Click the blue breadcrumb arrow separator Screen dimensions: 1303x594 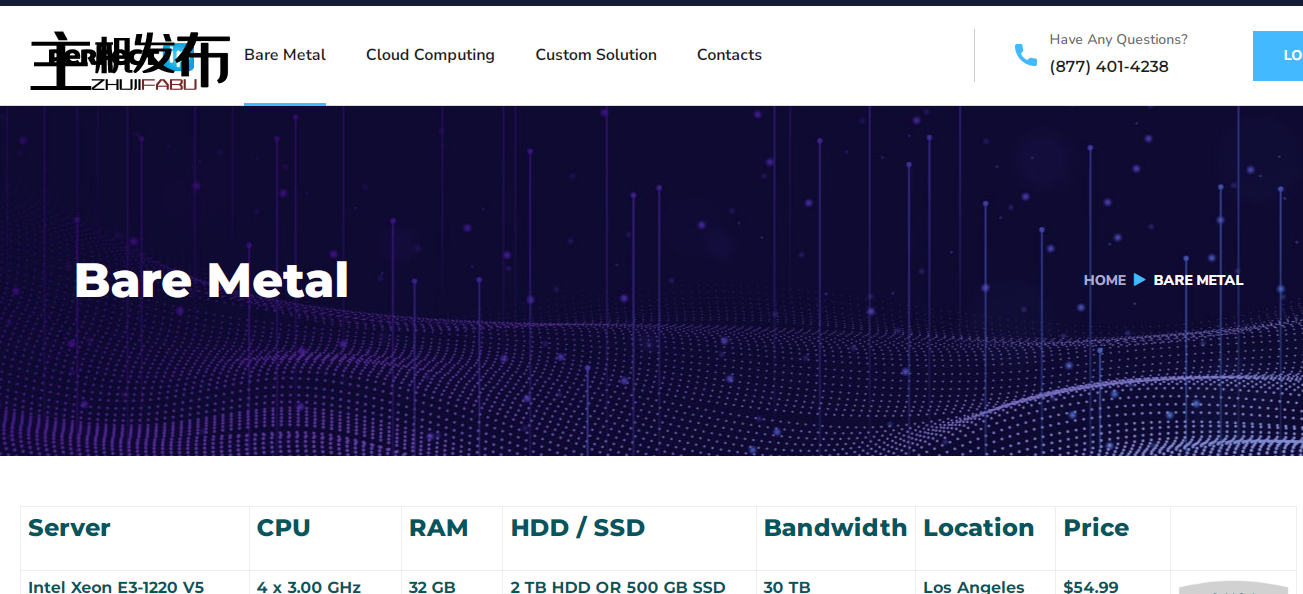click(x=1139, y=280)
